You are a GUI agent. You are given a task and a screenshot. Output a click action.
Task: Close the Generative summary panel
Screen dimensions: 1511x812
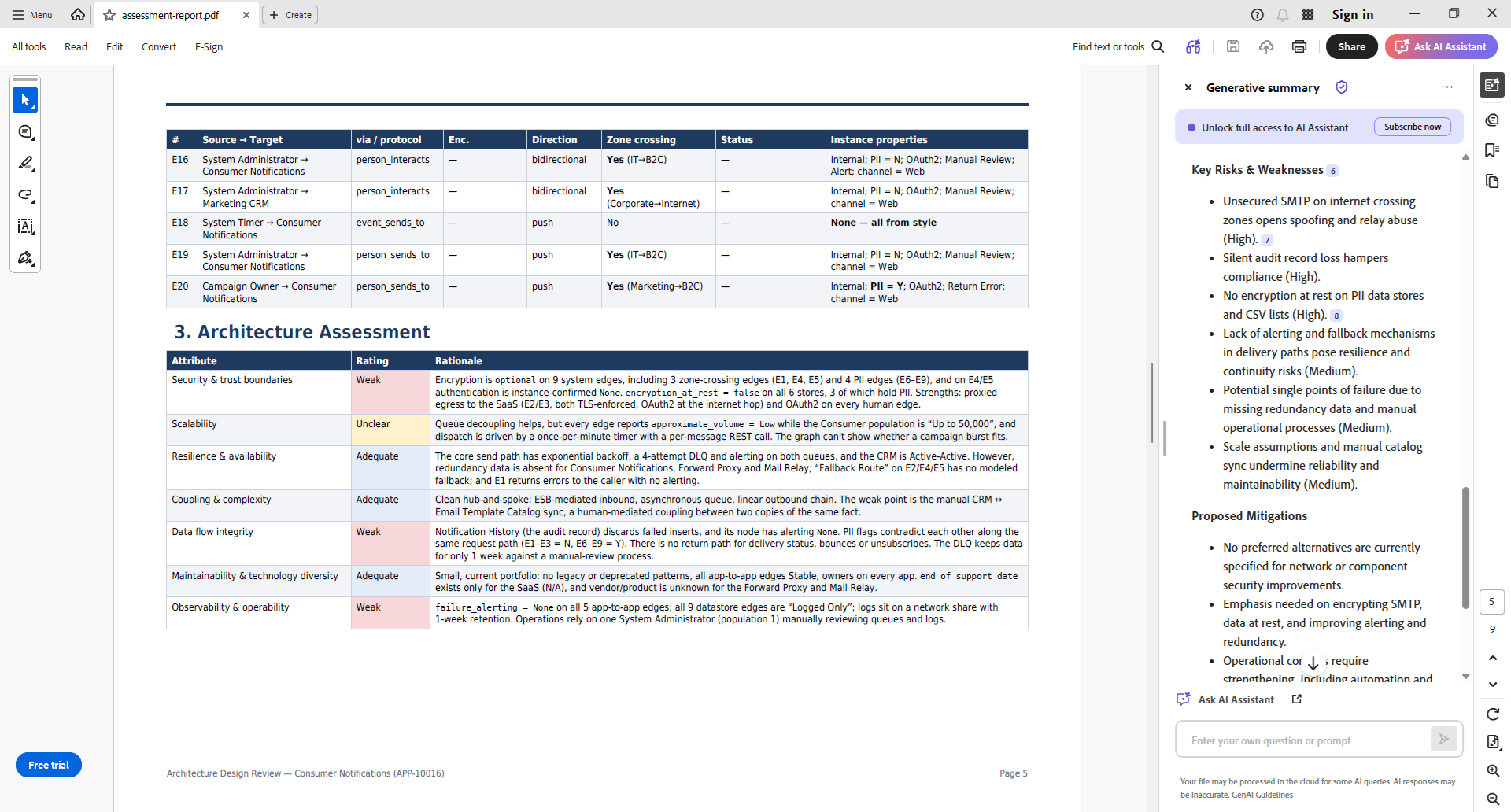[1188, 87]
